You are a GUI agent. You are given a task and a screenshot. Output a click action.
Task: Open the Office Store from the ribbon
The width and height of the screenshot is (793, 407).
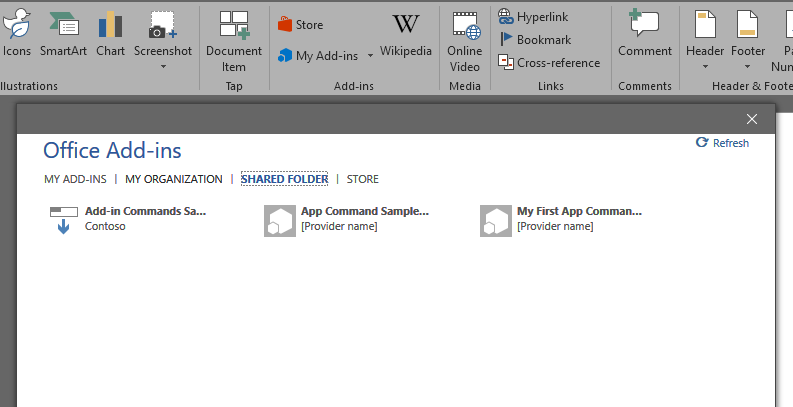click(300, 24)
